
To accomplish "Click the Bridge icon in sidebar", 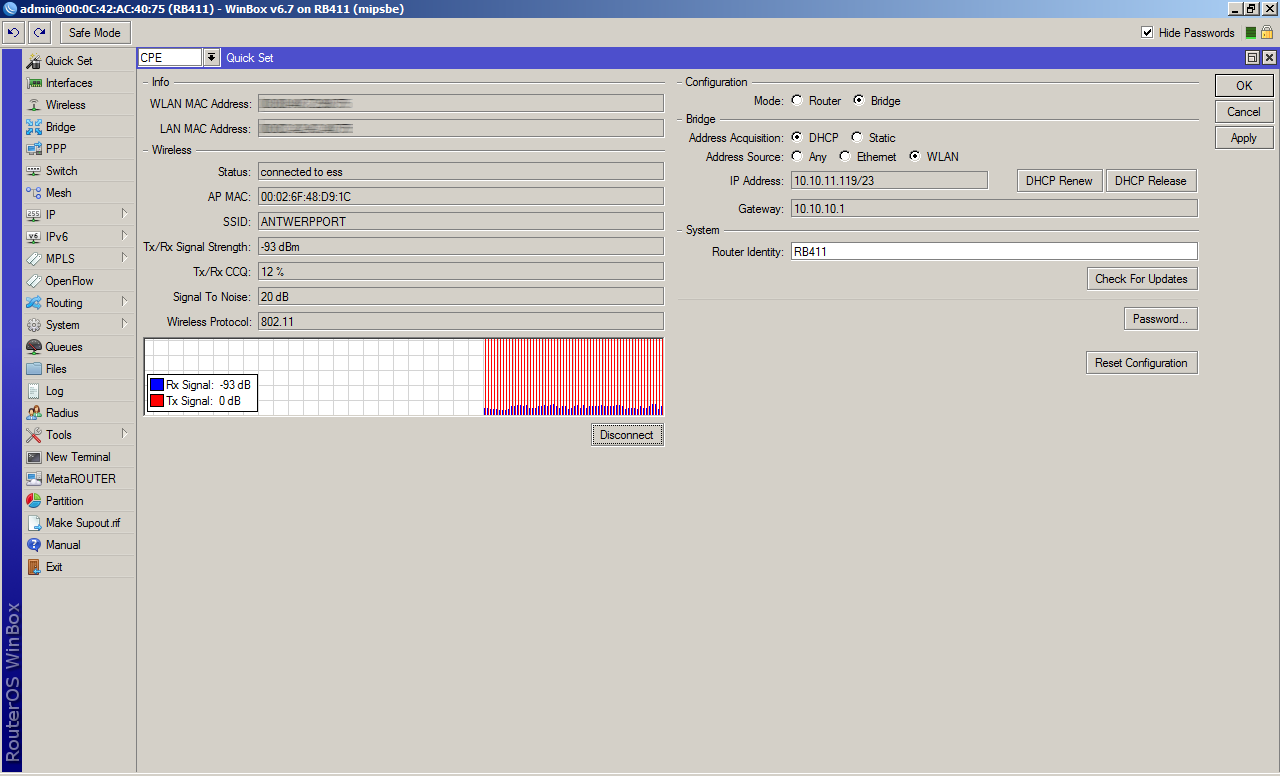I will pos(34,127).
